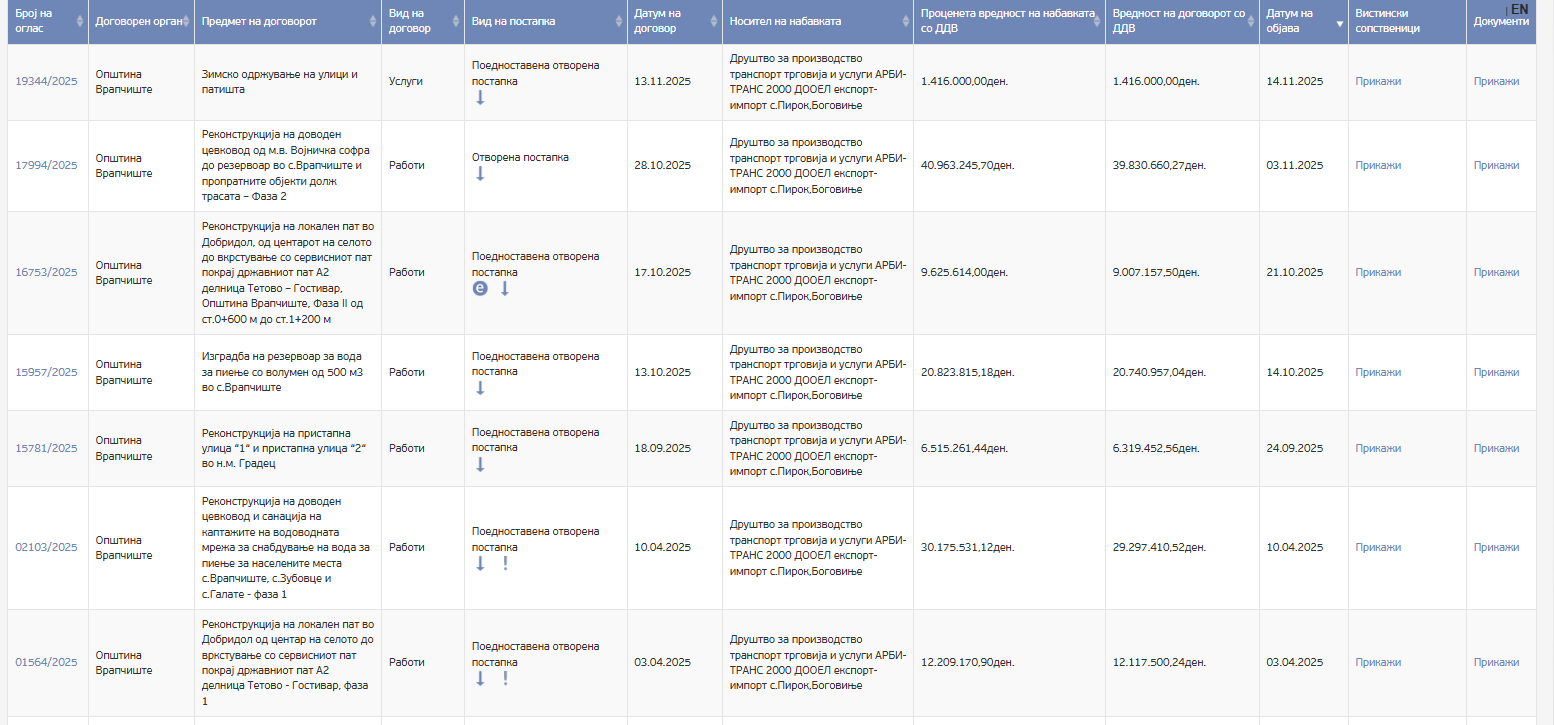Click the down-arrow icon in row 17994/2025
Viewport: 1554px width, 725px height.
(x=480, y=173)
